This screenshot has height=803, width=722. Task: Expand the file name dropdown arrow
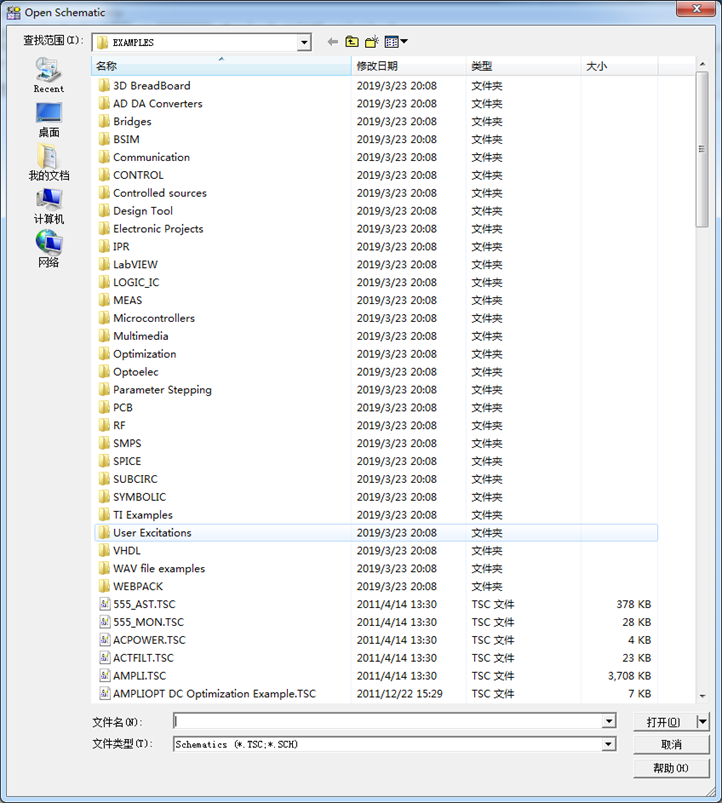609,721
